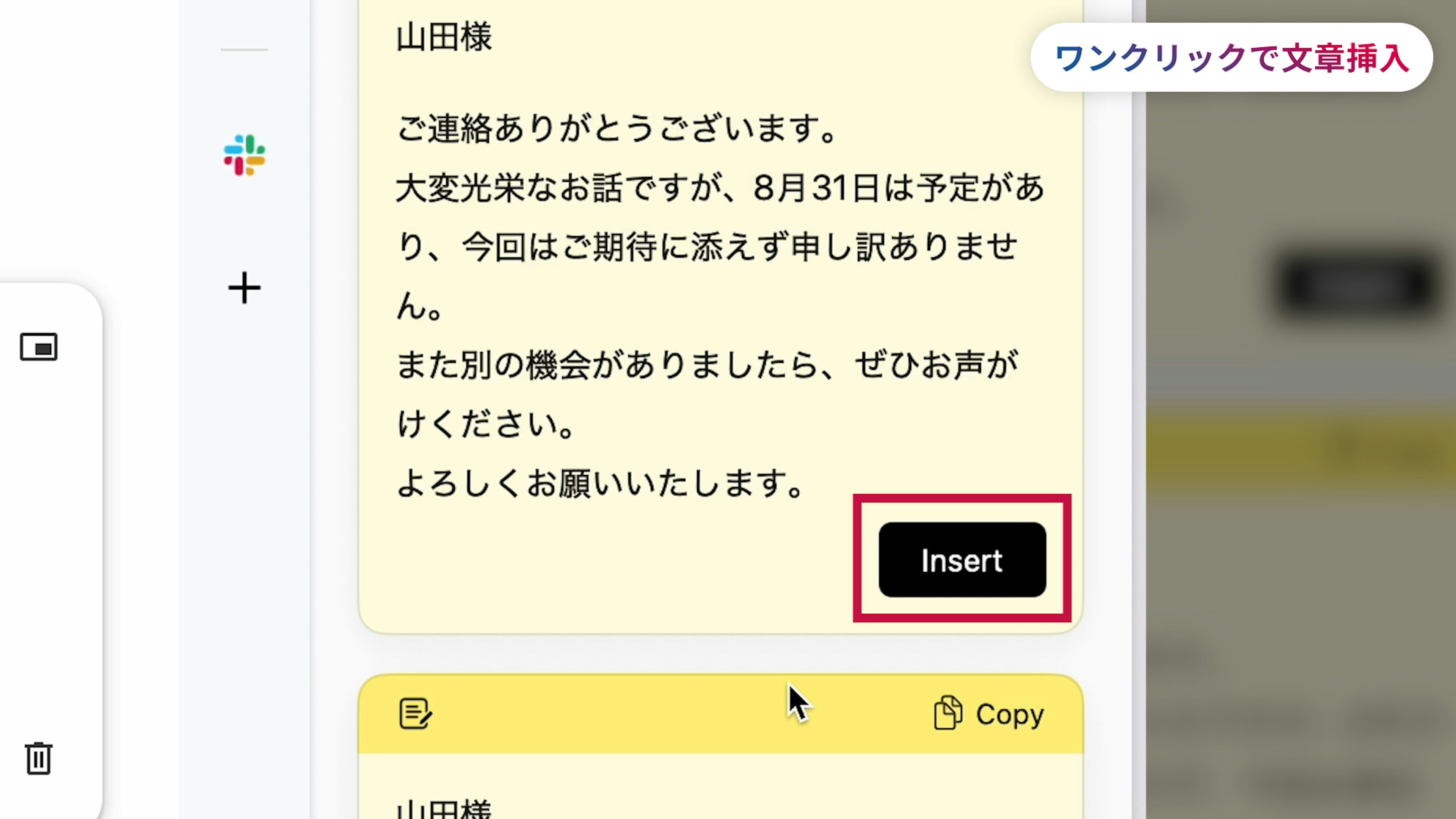Click the 山田様 greeting in first reply
Viewport: 1456px width, 819px height.
click(x=444, y=37)
